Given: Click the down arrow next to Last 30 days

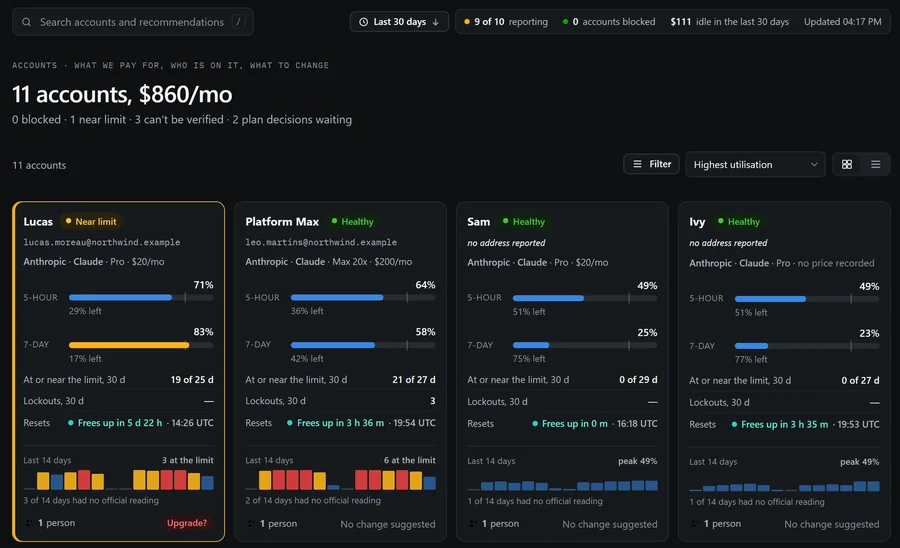Looking at the screenshot, I should 436,22.
